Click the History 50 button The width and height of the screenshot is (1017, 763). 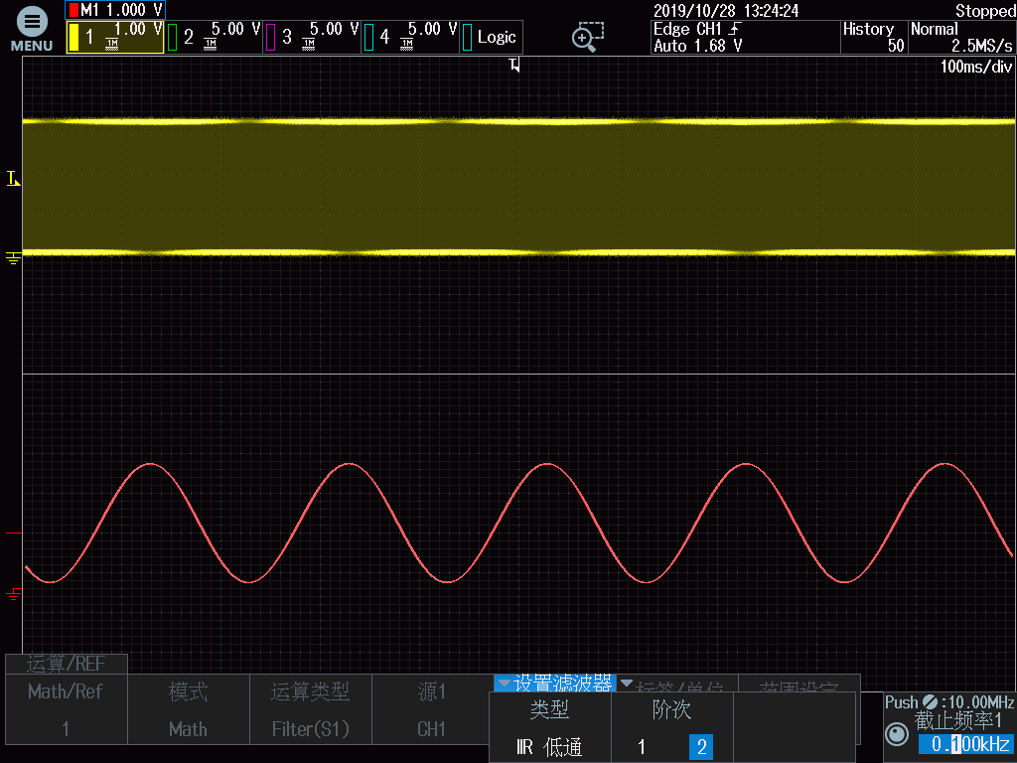click(873, 37)
